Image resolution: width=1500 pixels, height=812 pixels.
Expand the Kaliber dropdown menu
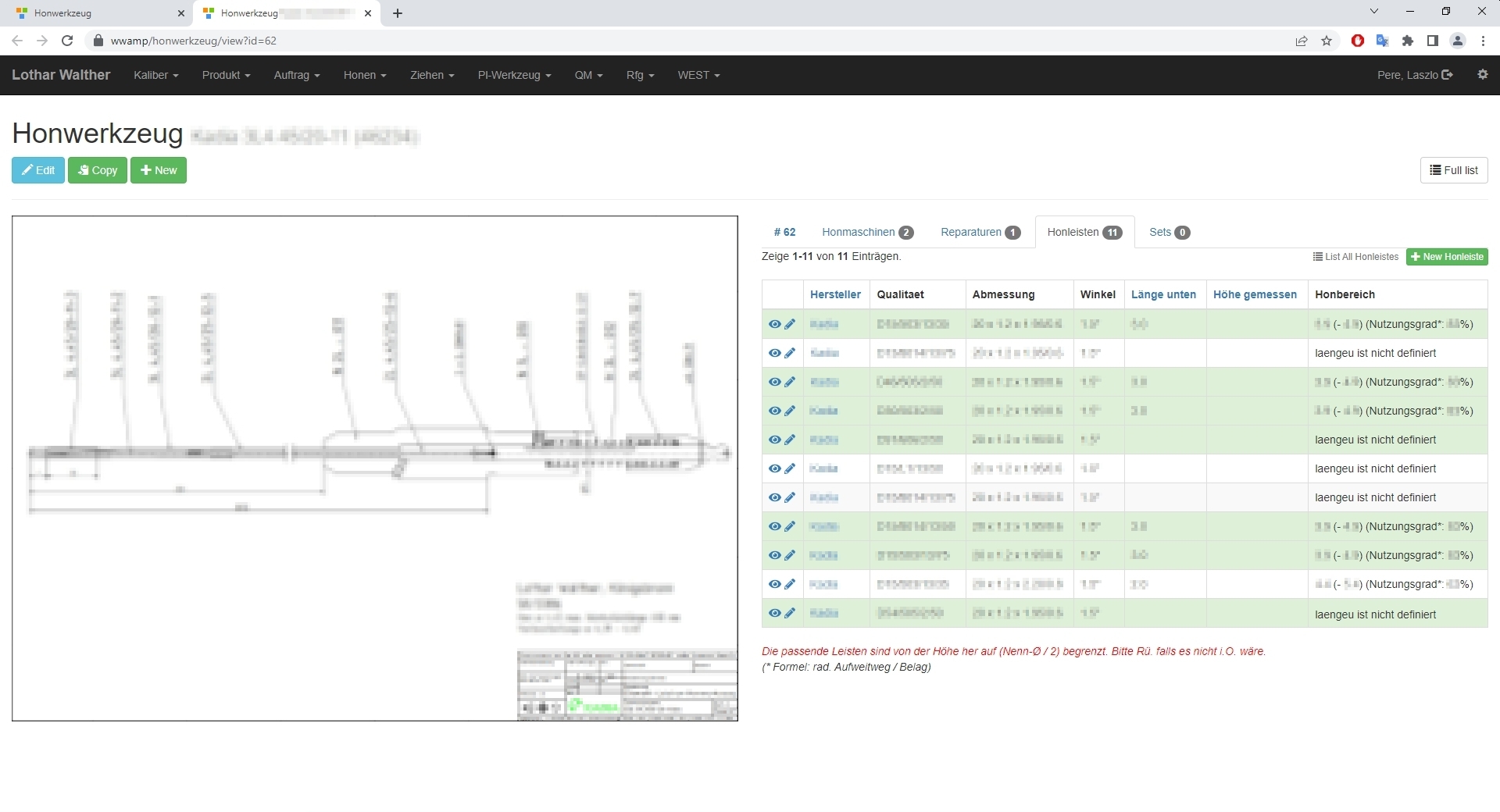(156, 75)
